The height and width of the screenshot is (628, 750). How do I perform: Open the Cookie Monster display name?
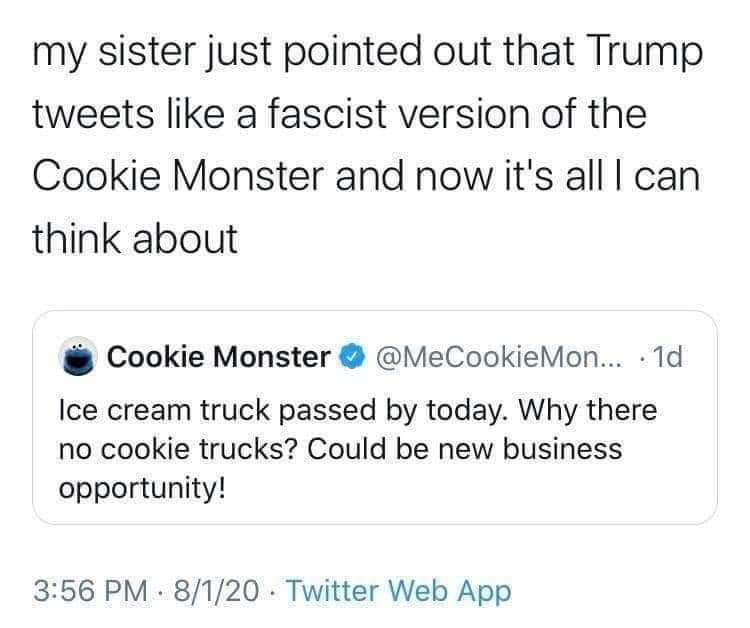coord(218,357)
